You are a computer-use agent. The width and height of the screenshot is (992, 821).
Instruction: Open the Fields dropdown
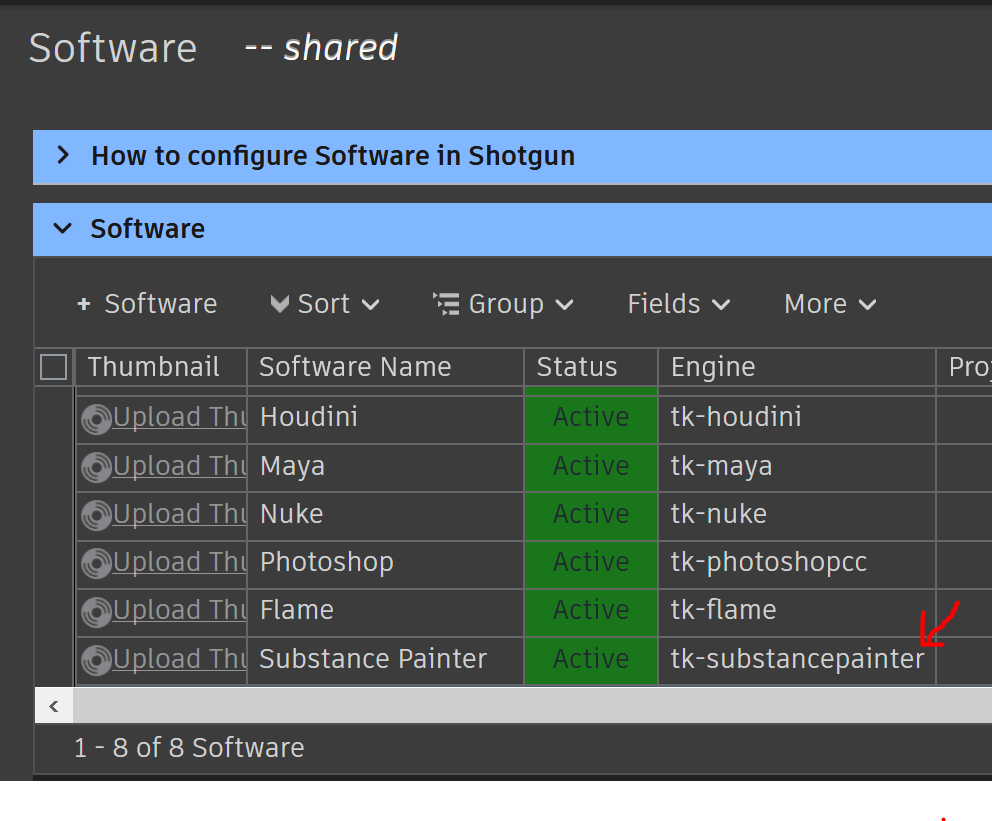679,304
